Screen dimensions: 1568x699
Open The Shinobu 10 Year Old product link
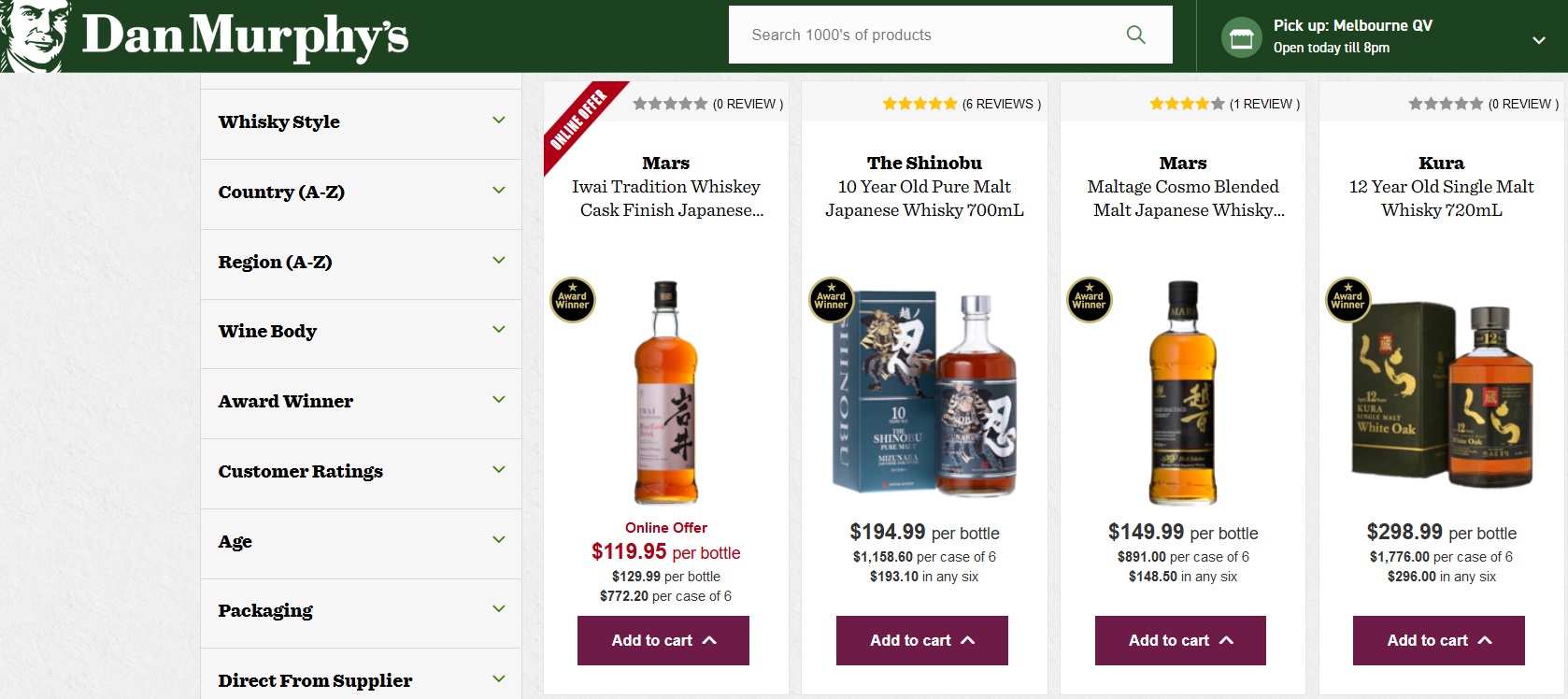click(x=924, y=187)
